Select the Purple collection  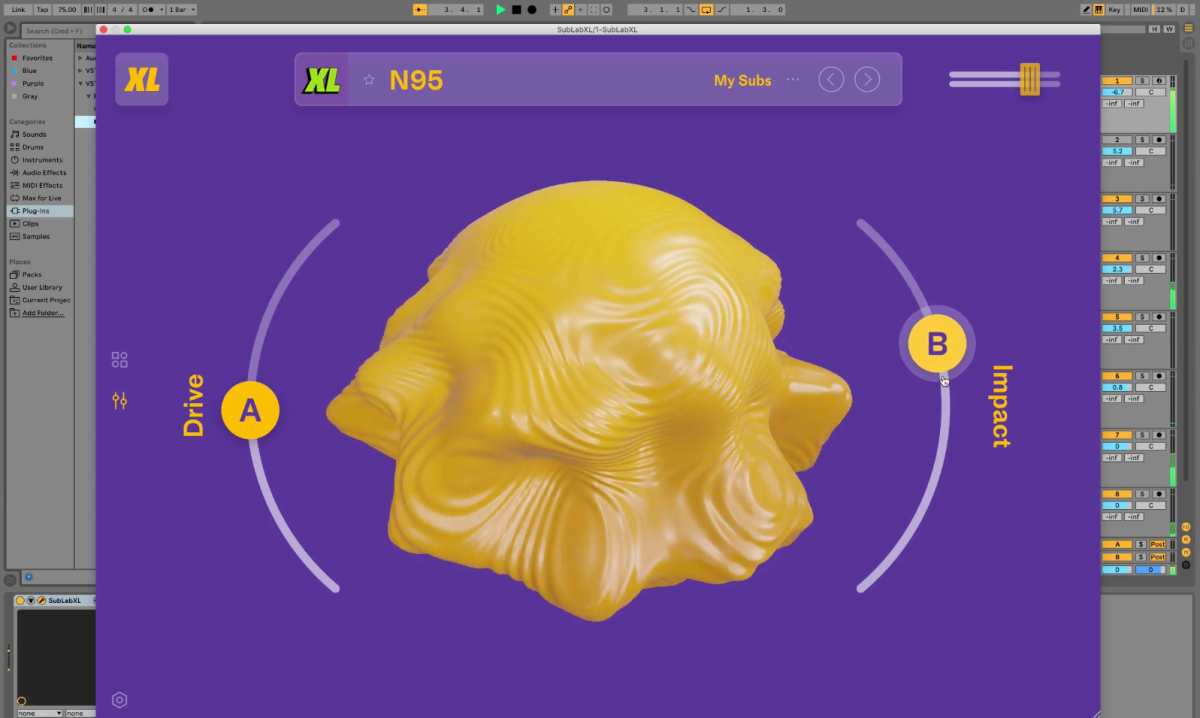pos(33,83)
